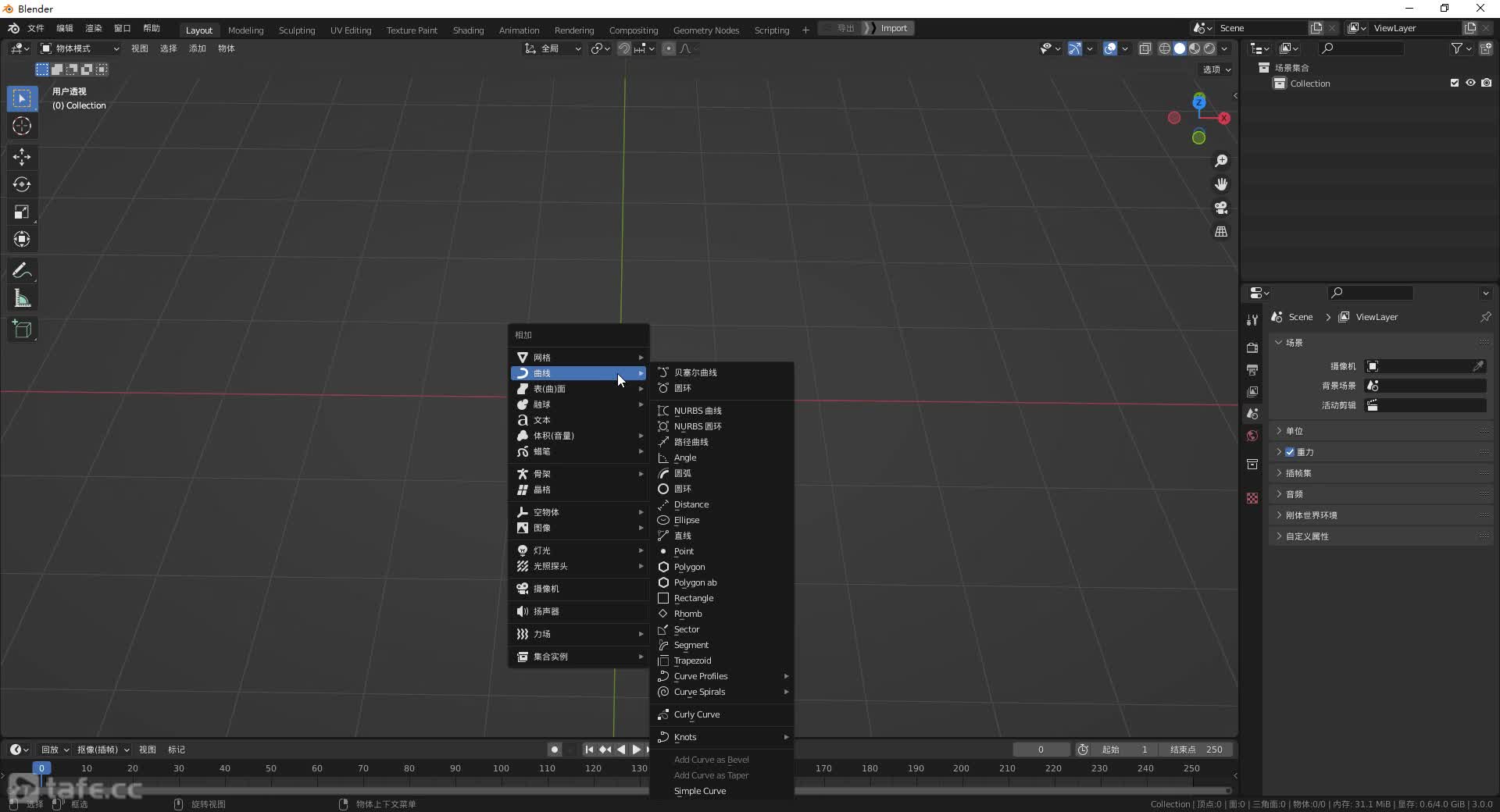Click the X axis gizmo bubble
1500x812 pixels.
pyautogui.click(x=1224, y=118)
